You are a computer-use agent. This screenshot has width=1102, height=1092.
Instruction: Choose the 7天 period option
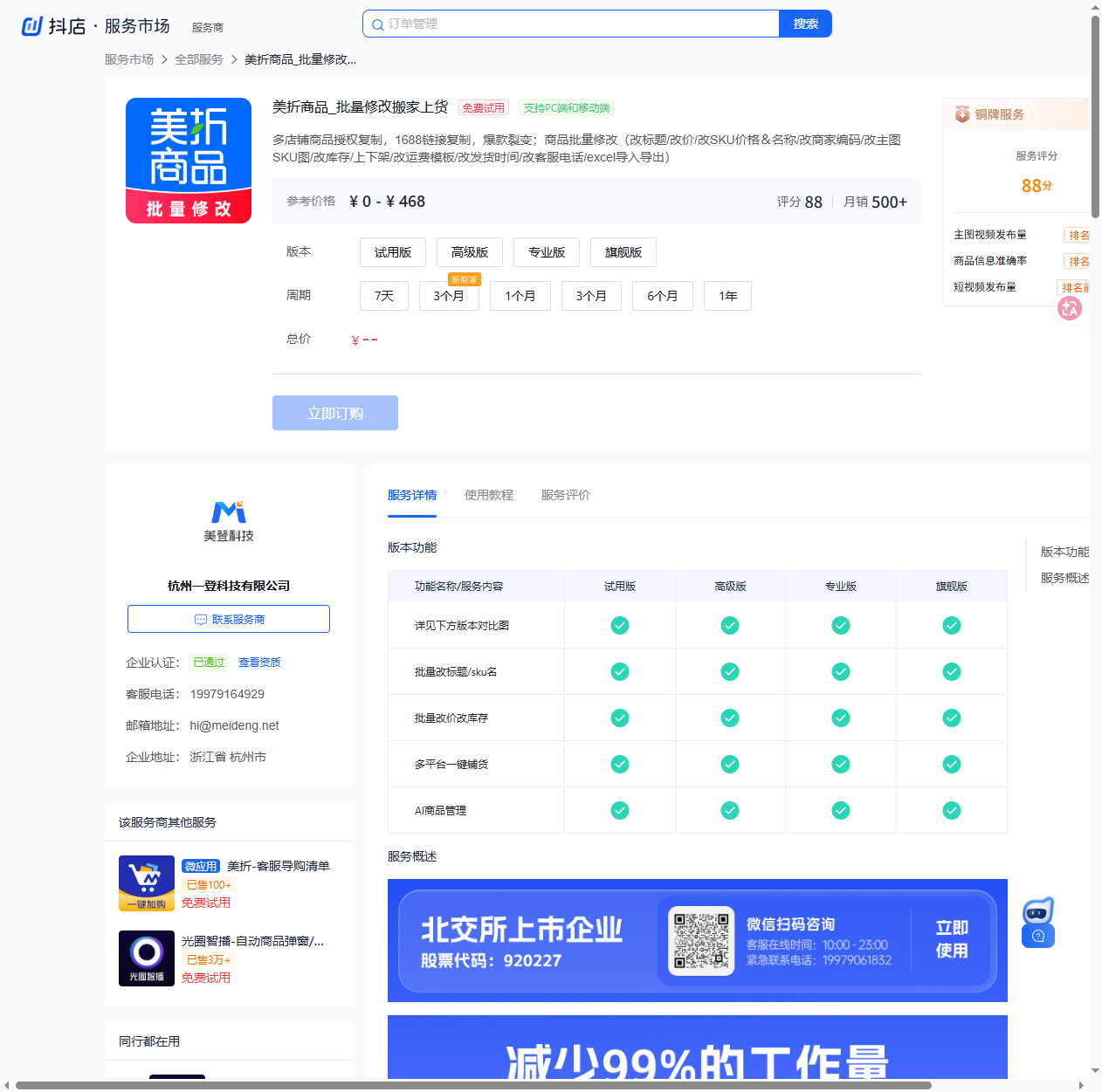tap(384, 296)
